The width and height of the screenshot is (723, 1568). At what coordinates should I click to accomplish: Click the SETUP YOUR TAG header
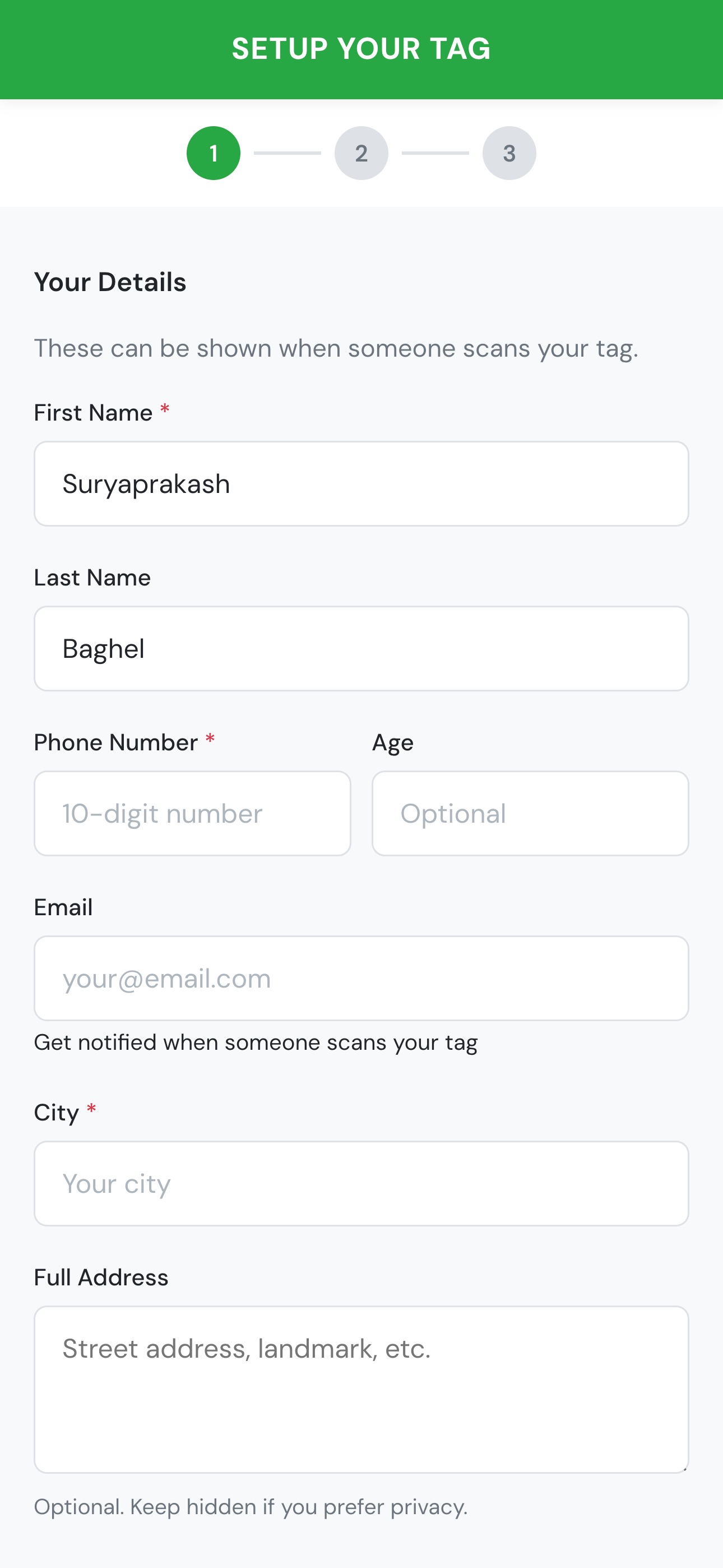361,49
